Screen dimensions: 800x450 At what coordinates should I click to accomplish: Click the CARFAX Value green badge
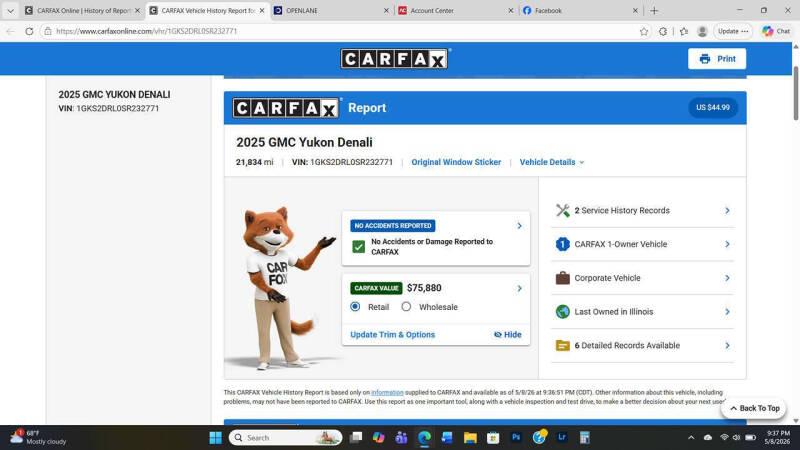[x=376, y=288]
